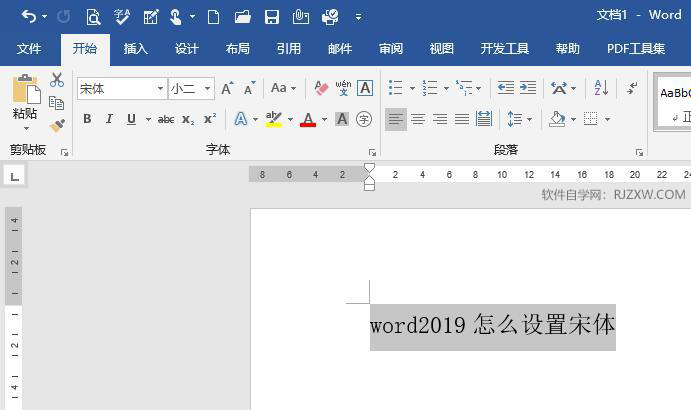The height and width of the screenshot is (410, 691).
Task: Toggle Italic formatting
Action: click(x=109, y=119)
